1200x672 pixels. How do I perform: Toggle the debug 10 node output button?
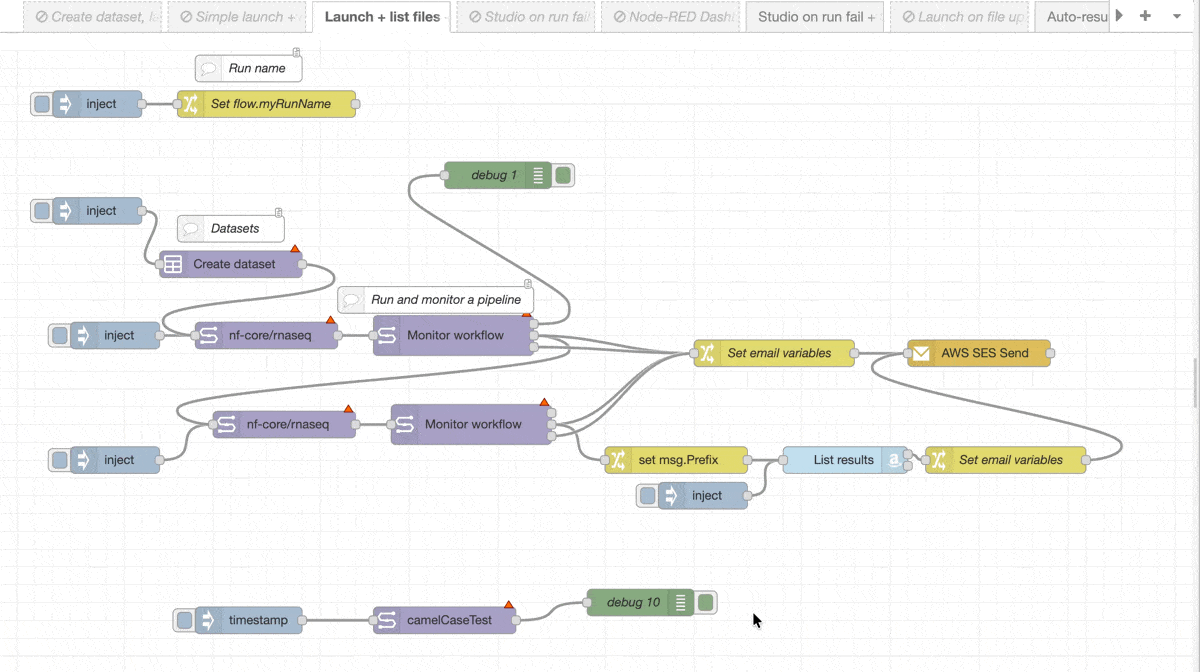(x=705, y=602)
